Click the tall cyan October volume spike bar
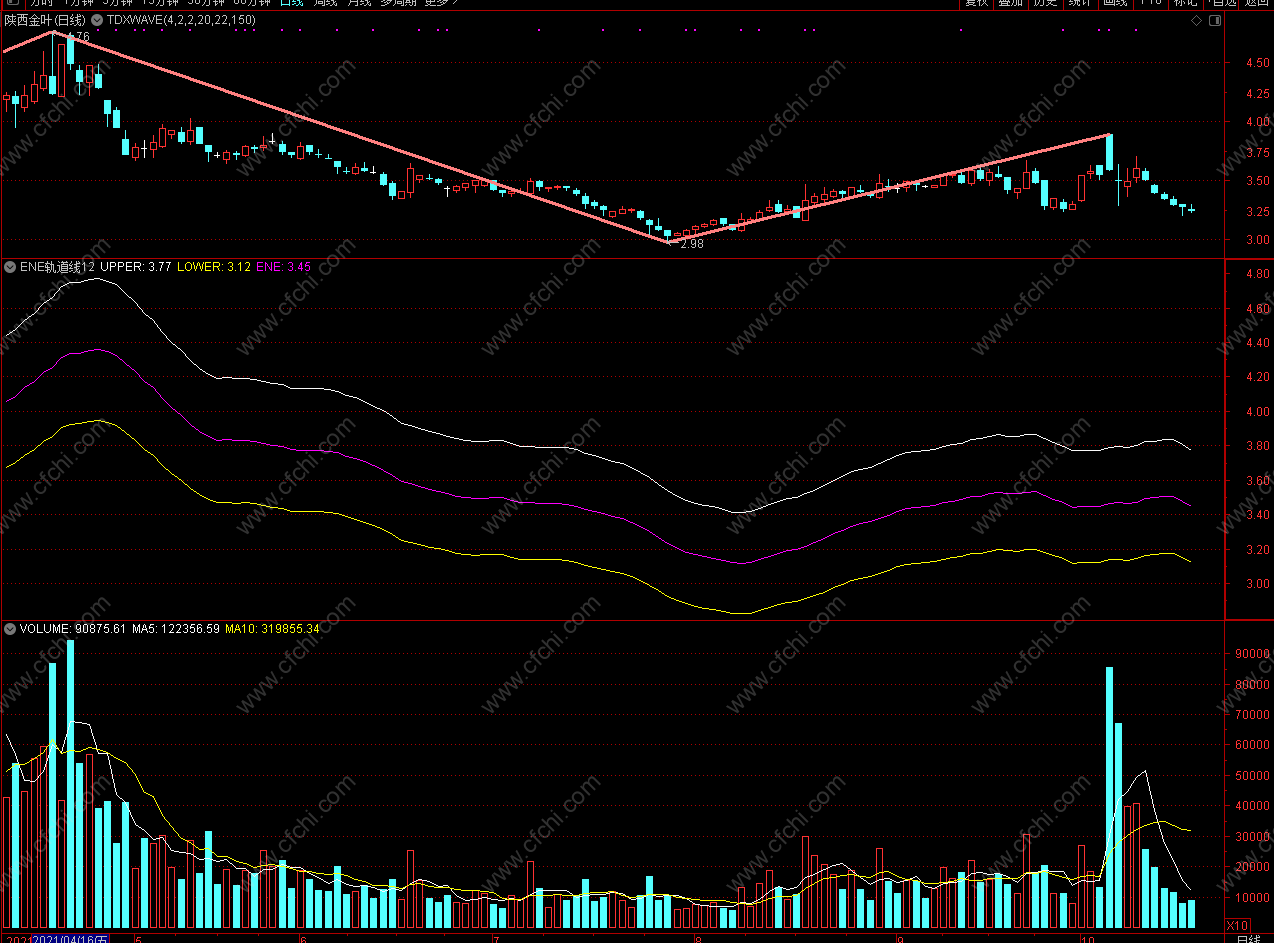The width and height of the screenshot is (1274, 943). click(x=1109, y=798)
